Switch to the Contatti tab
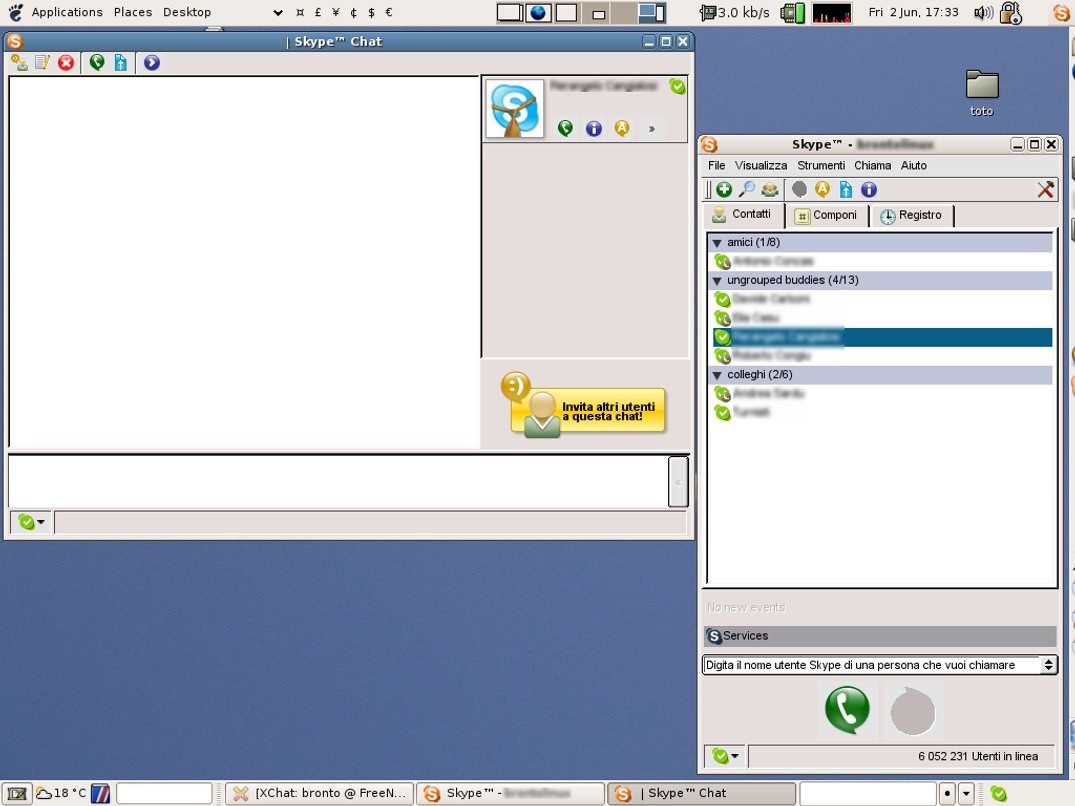1075x806 pixels. 743,215
